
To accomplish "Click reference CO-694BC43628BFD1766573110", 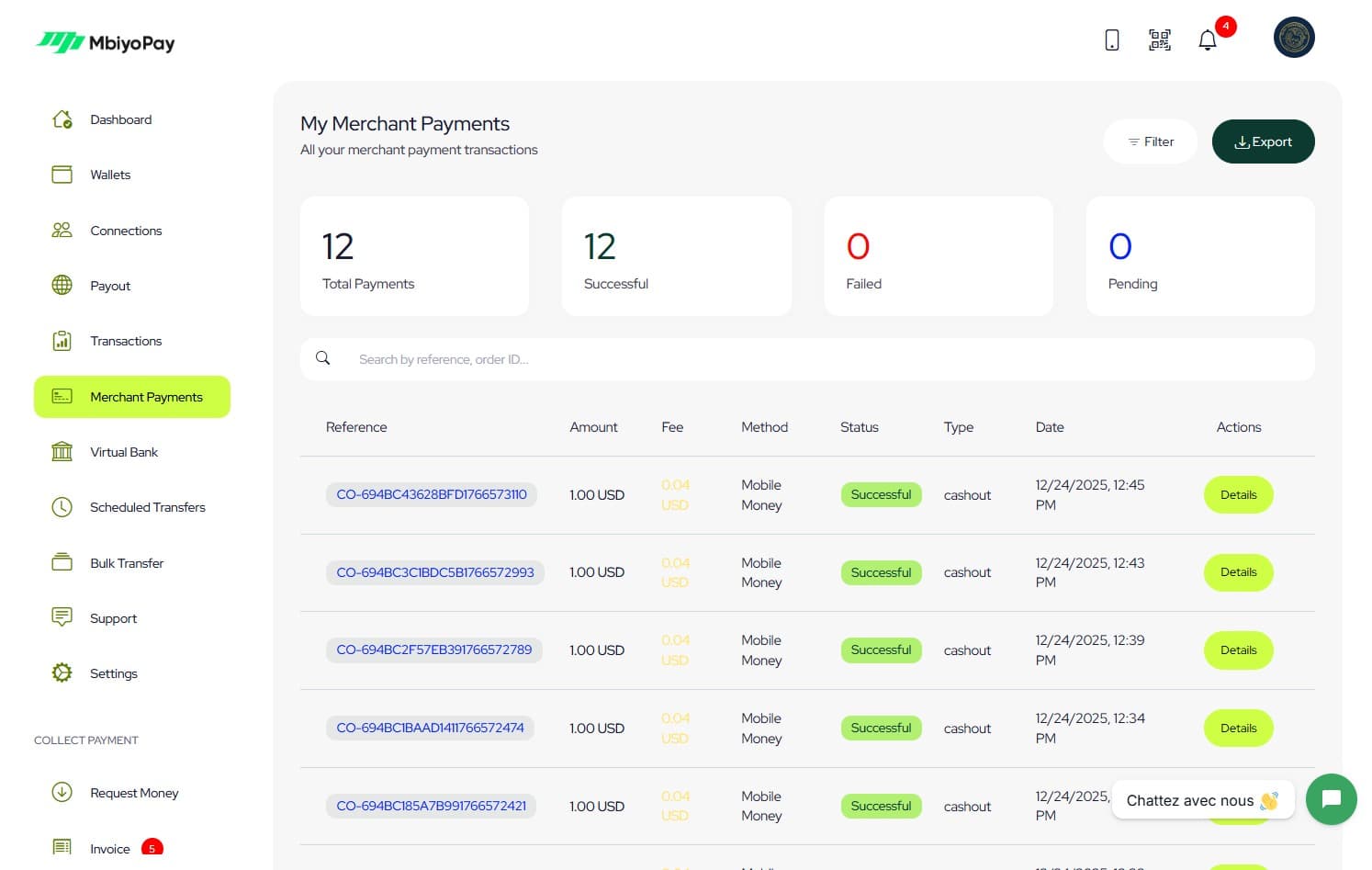I will coord(432,494).
